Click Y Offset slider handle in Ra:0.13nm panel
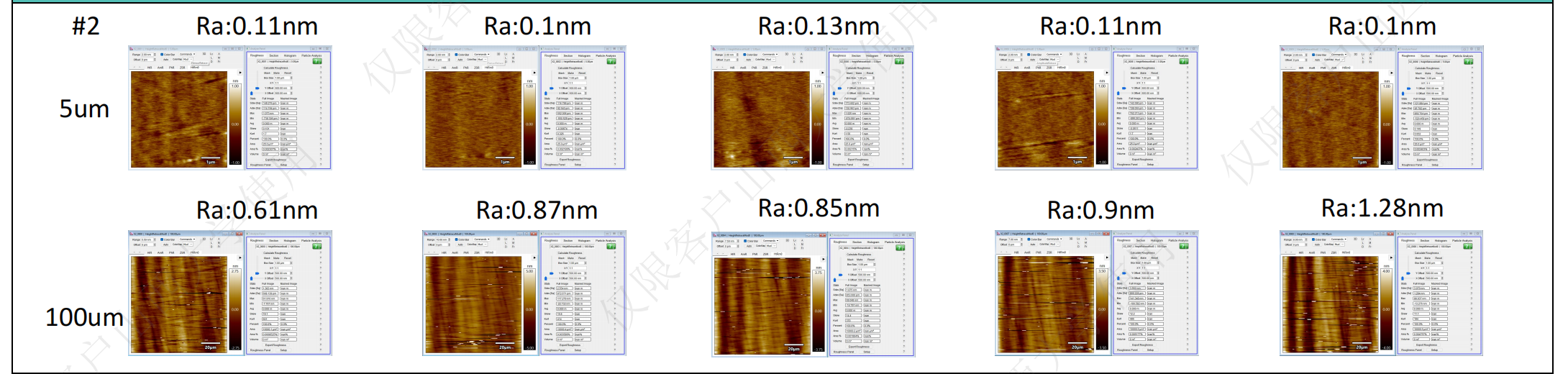Viewport: 1568px width, 374px height. (839, 88)
